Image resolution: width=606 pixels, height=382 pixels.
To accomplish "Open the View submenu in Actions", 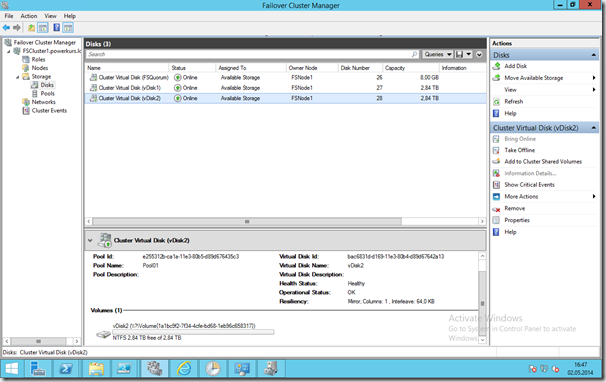I will 510,90.
